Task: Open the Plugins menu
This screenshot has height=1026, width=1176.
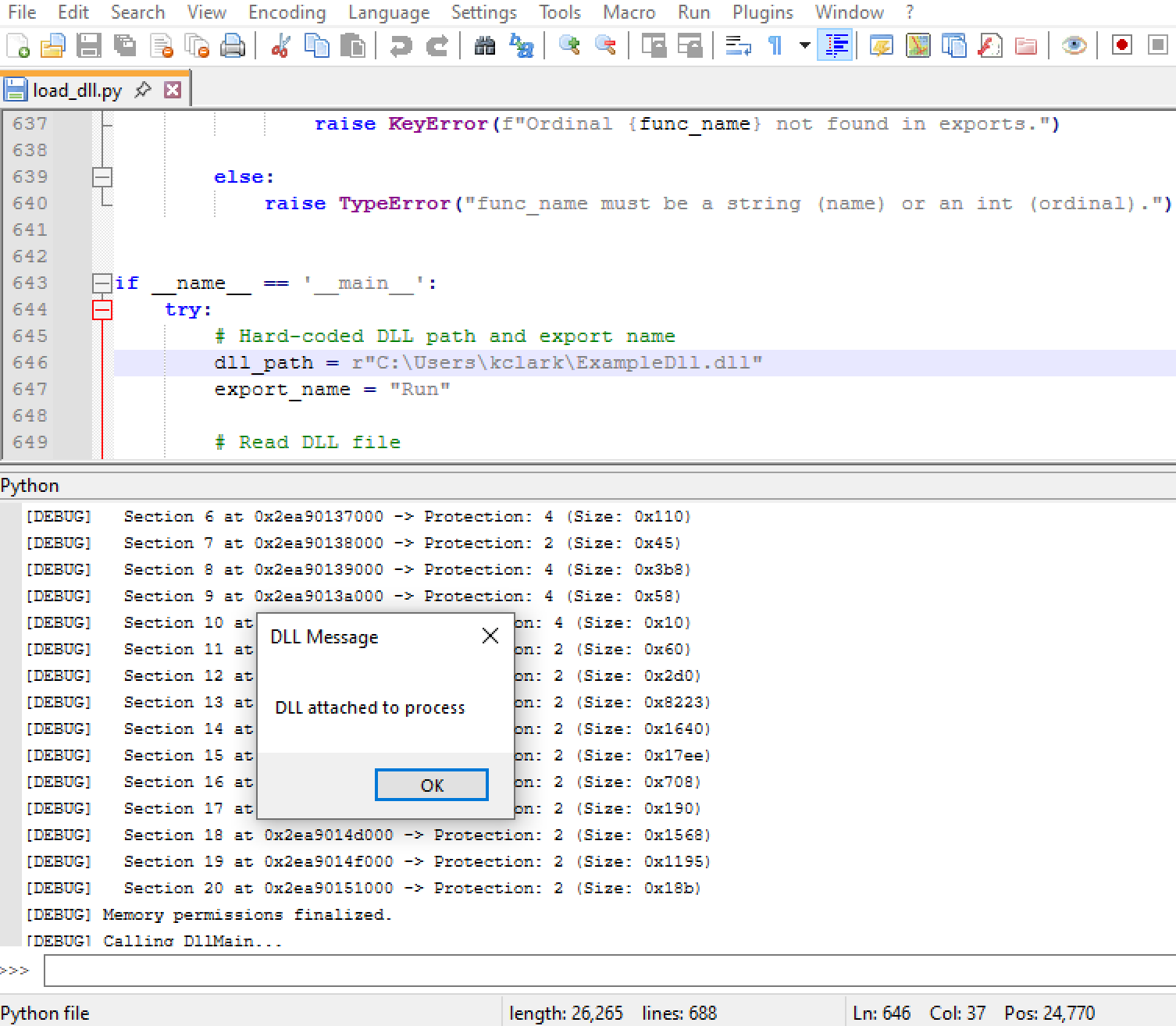Action: tap(763, 12)
